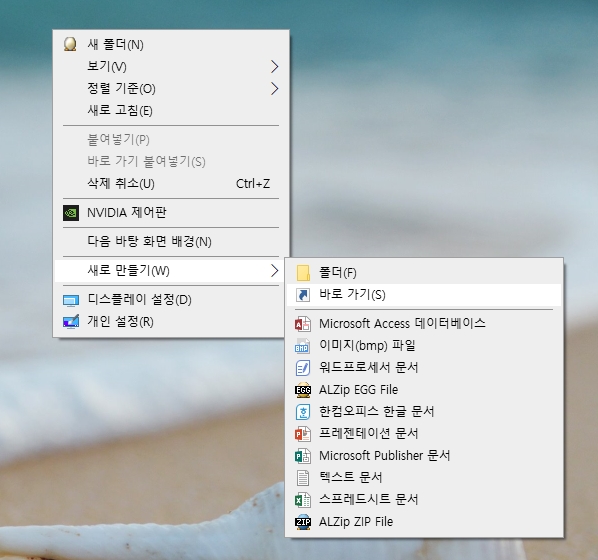The image size is (598, 560).
Task: Choose 워드프로세서 문서 entry
Action: 424,368
